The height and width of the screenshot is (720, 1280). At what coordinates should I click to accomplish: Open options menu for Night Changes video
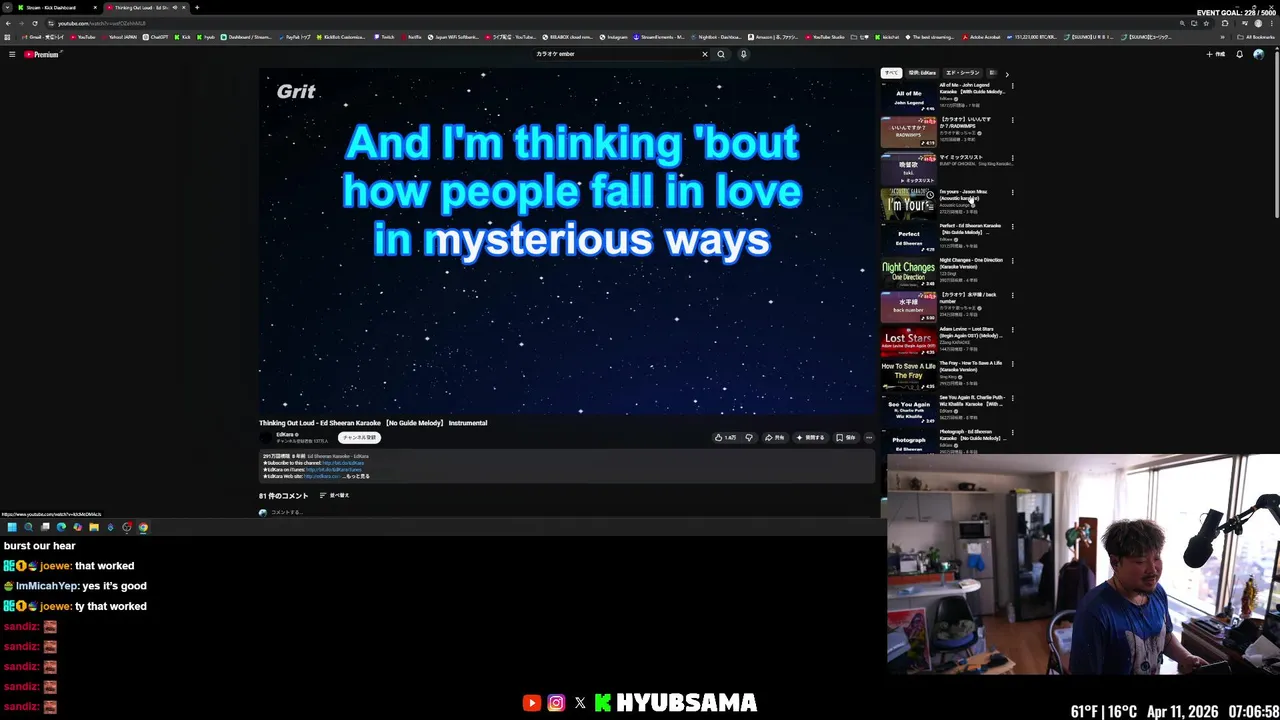(1012, 262)
